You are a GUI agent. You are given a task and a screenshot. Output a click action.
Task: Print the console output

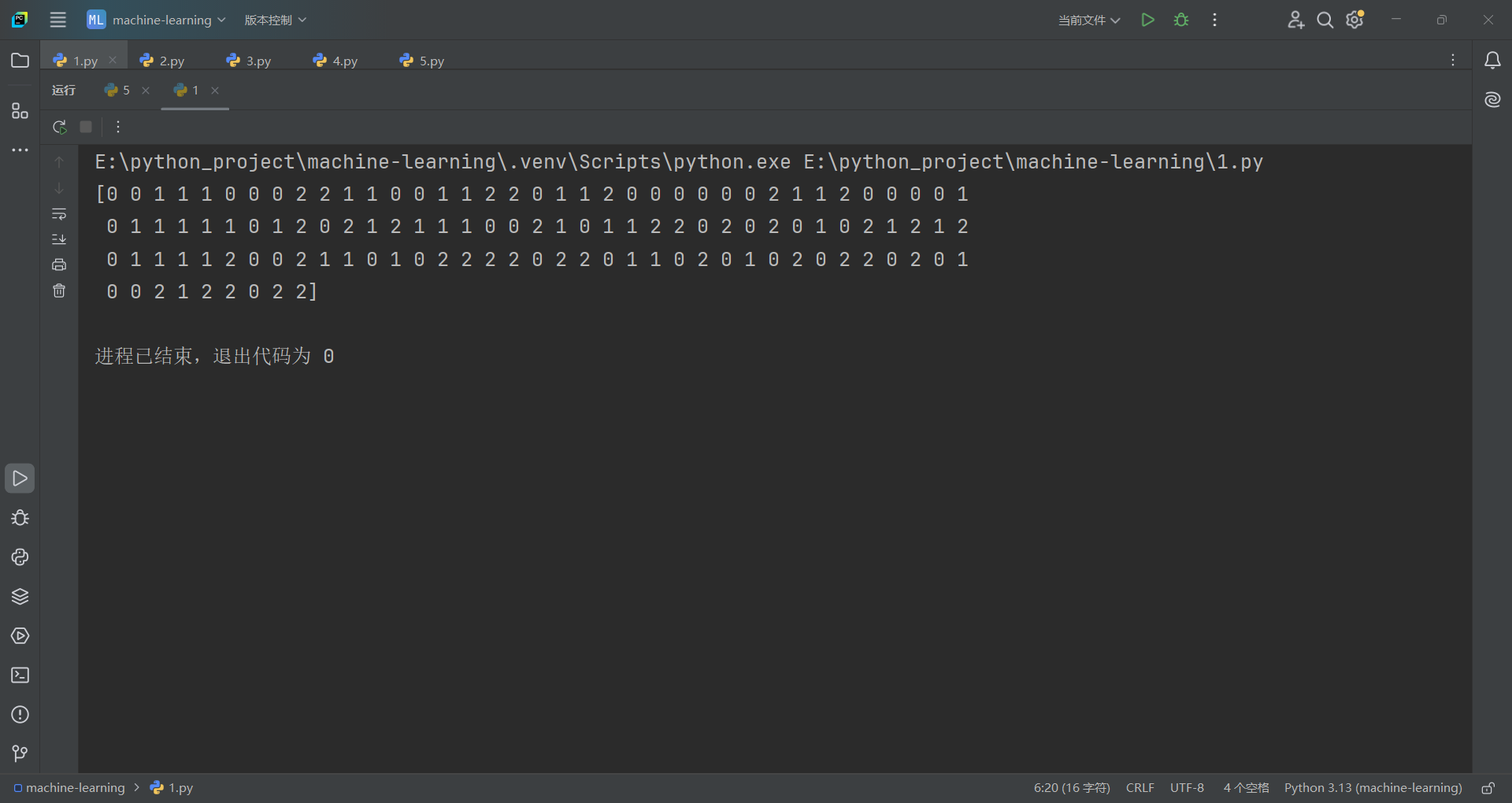pyautogui.click(x=59, y=265)
